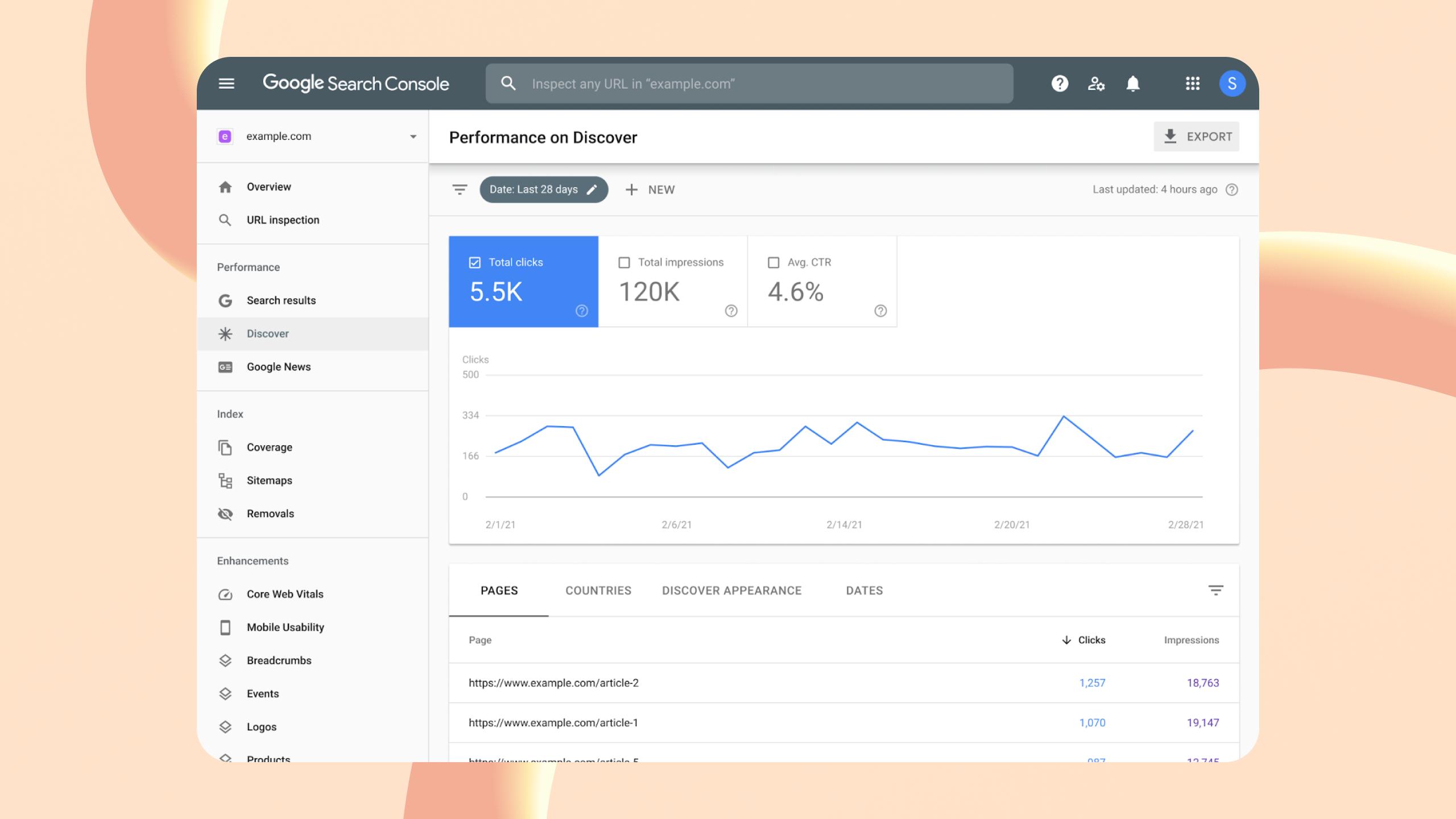Screen dimensions: 1456x819
Task: Click the Export button
Action: point(1196,136)
